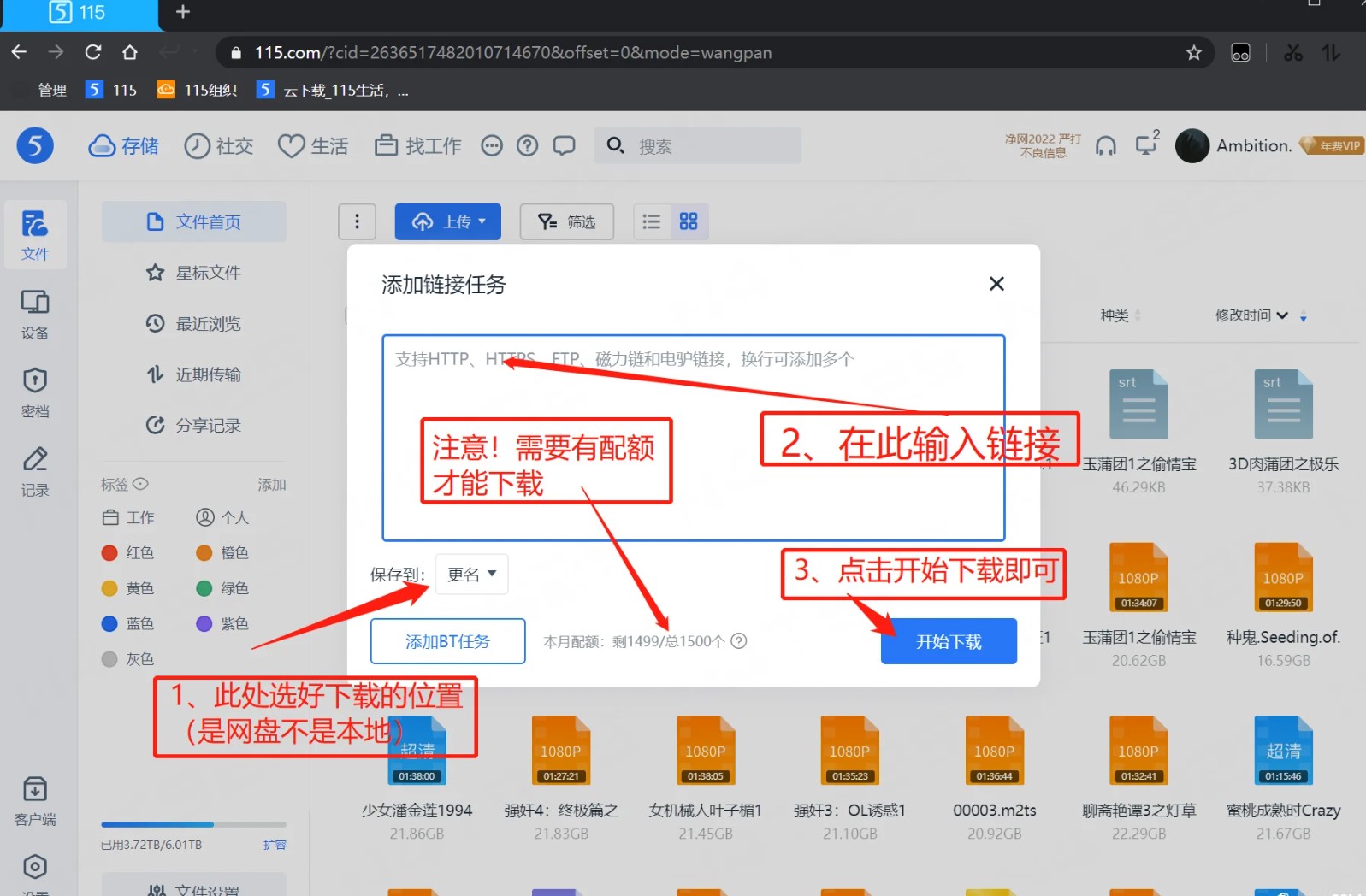Open the 115组织 bookmark
Viewport: 1366px width, 896px height.
pyautogui.click(x=198, y=90)
